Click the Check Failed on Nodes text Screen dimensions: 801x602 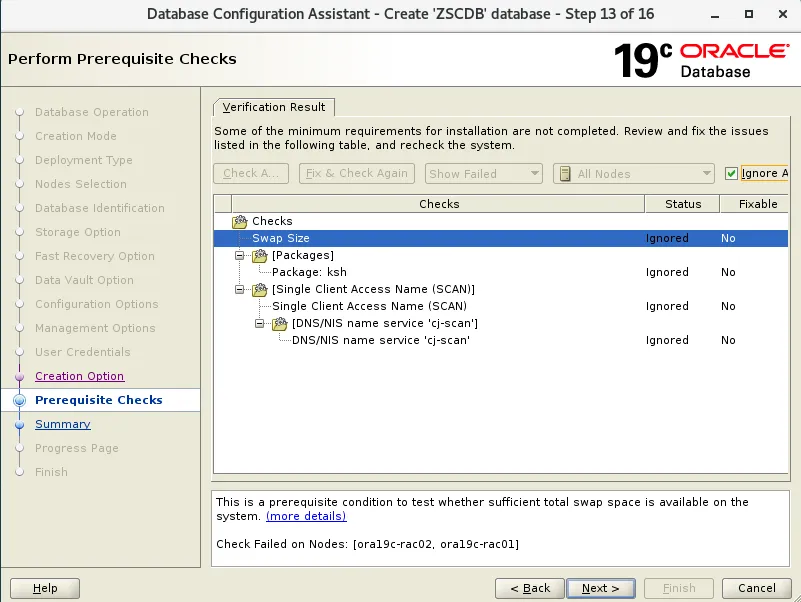pyautogui.click(x=367, y=544)
